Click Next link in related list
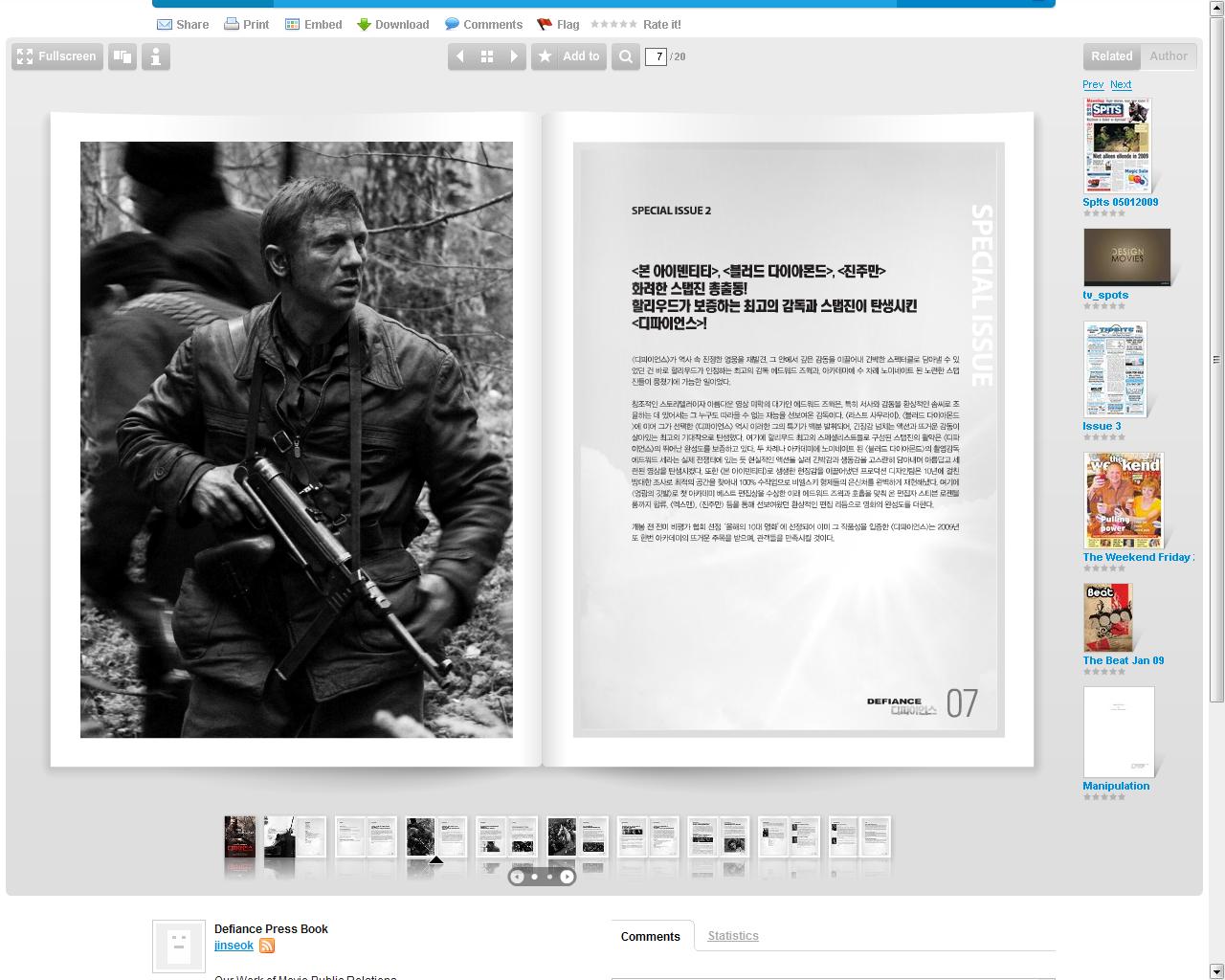The width and height of the screenshot is (1225, 980). pos(1121,84)
